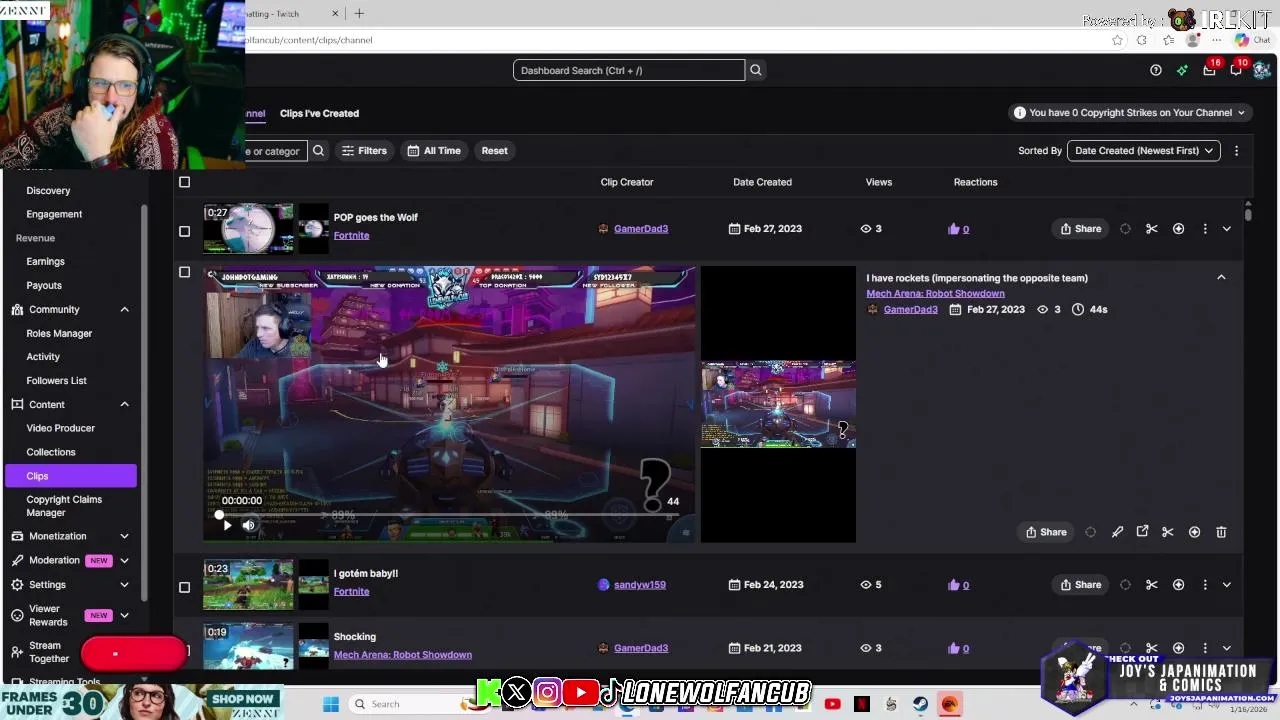Check the I gotém baby!! row checkbox
Image resolution: width=1280 pixels, height=720 pixels.
coord(184,587)
